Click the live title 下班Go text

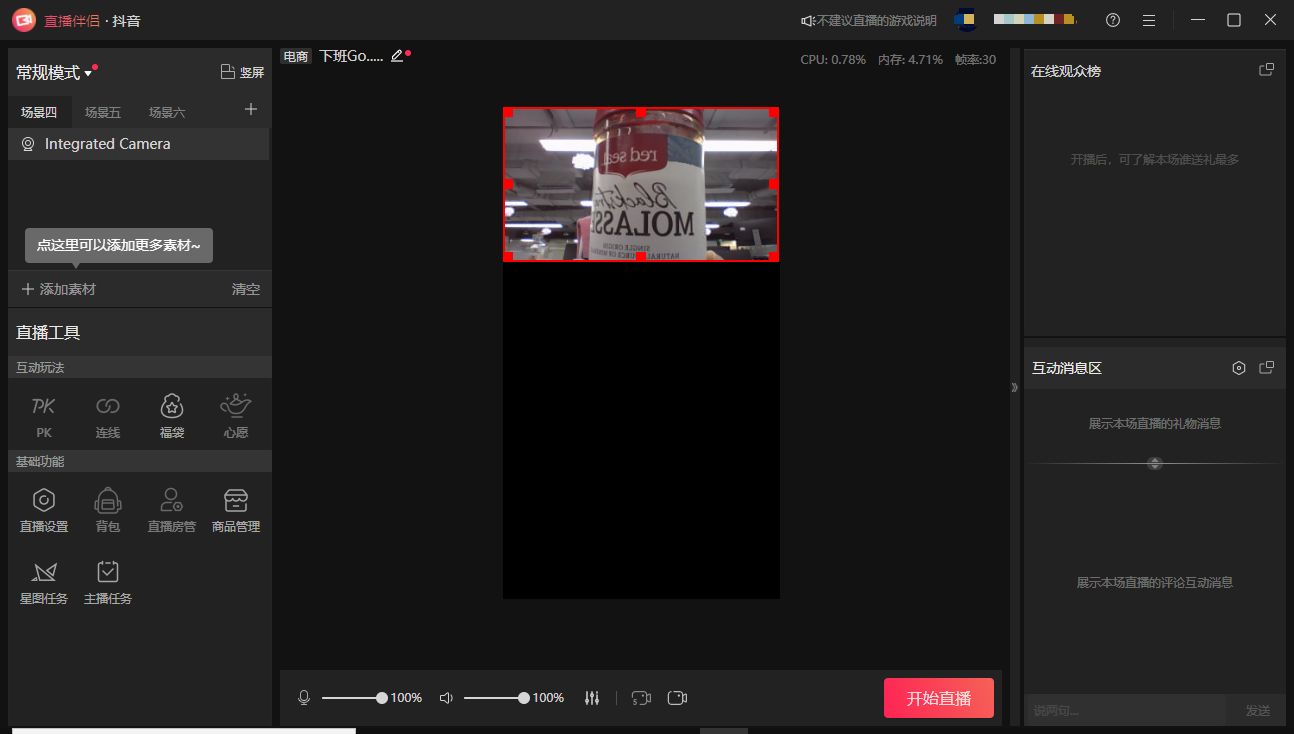351,56
